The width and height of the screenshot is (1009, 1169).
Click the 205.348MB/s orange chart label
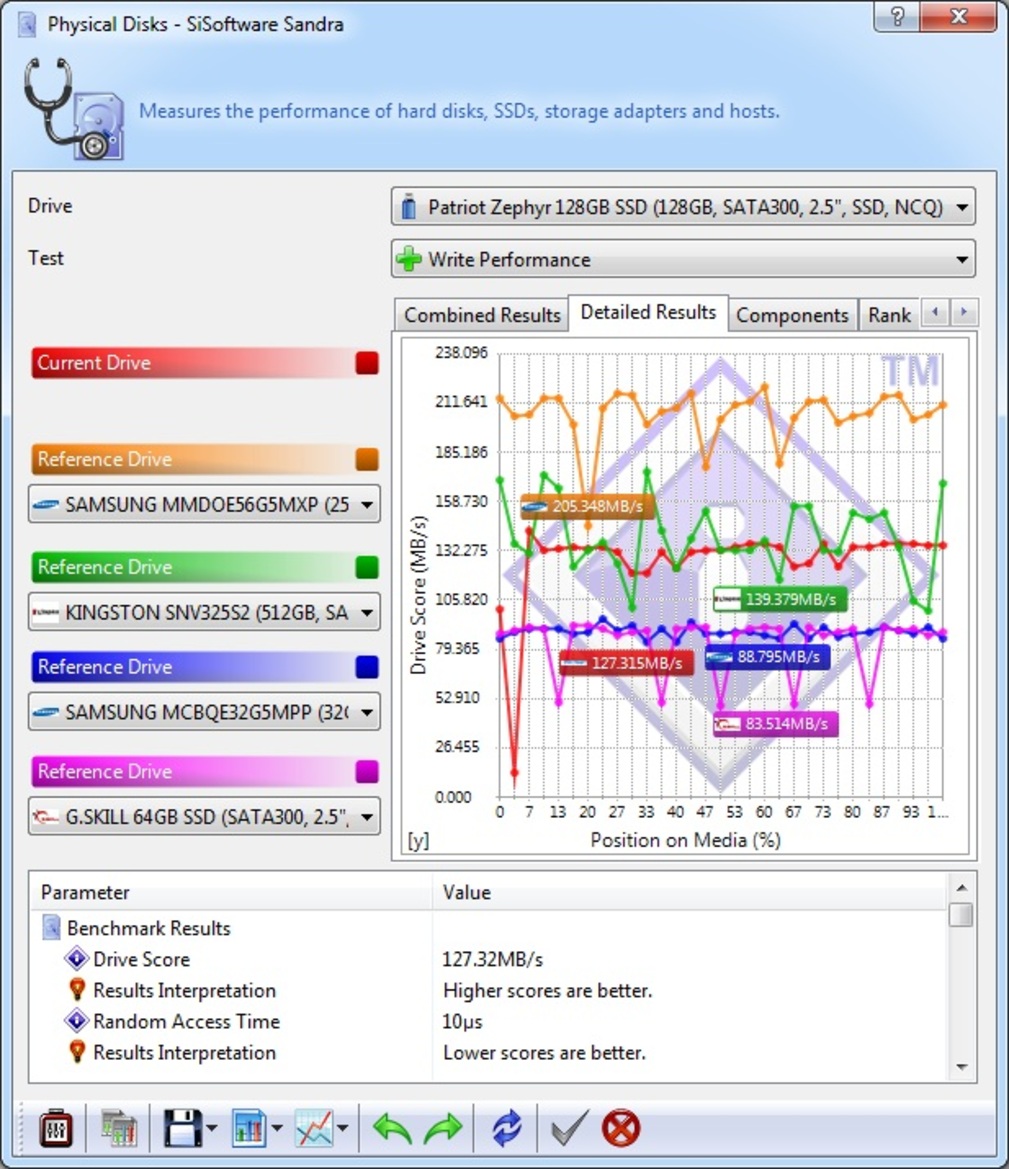pyautogui.click(x=588, y=507)
